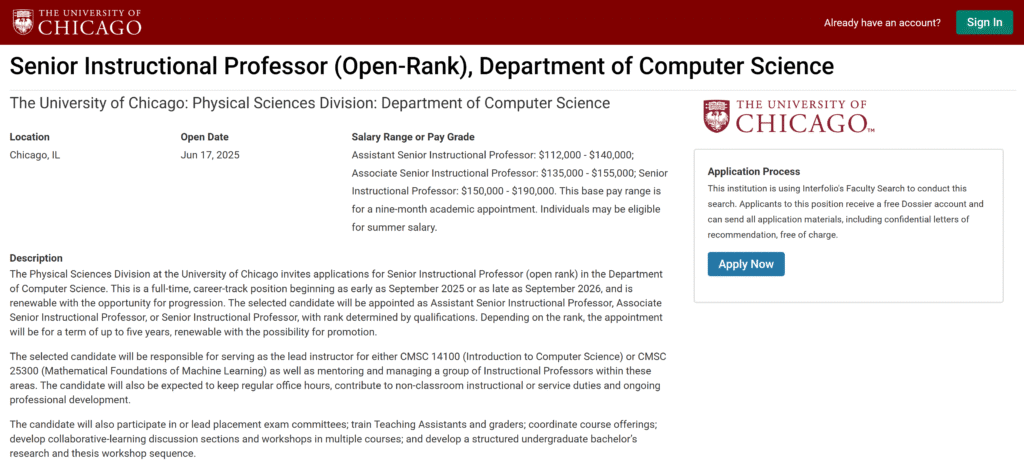The width and height of the screenshot is (1024, 469).
Task: Click the Apply Now button
Action: pyautogui.click(x=746, y=264)
